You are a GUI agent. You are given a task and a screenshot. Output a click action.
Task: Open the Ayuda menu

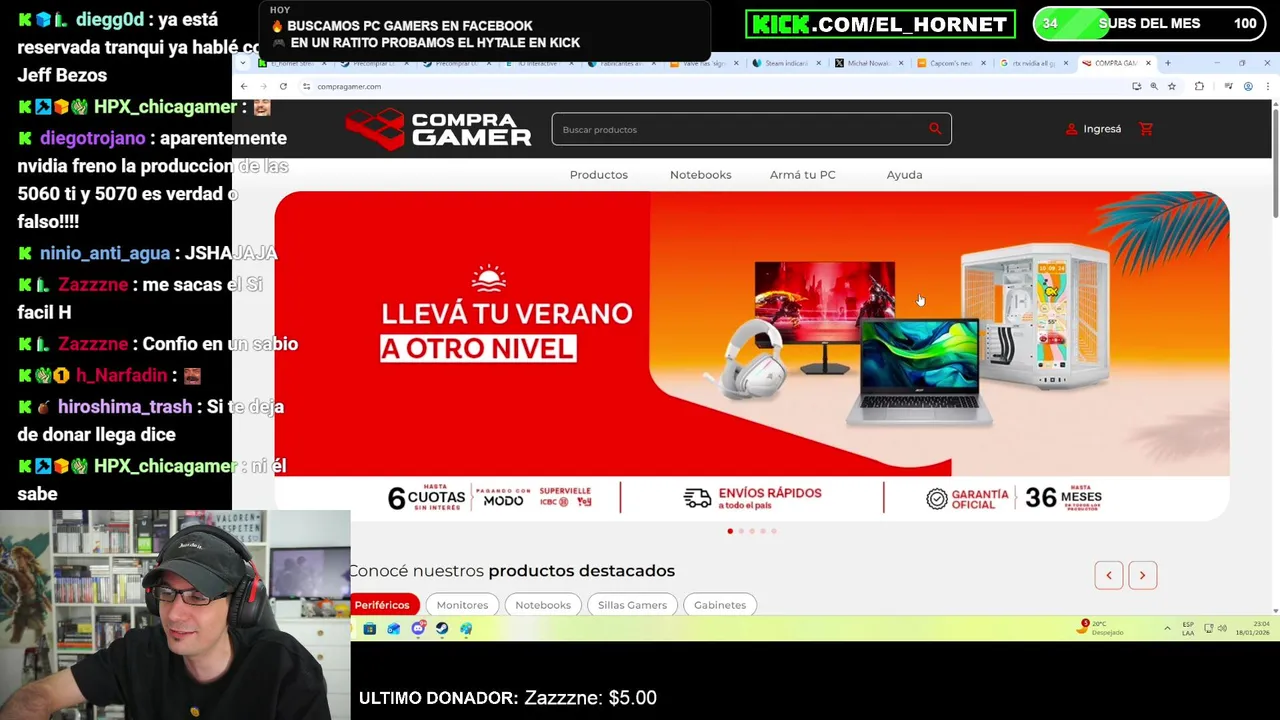point(905,175)
